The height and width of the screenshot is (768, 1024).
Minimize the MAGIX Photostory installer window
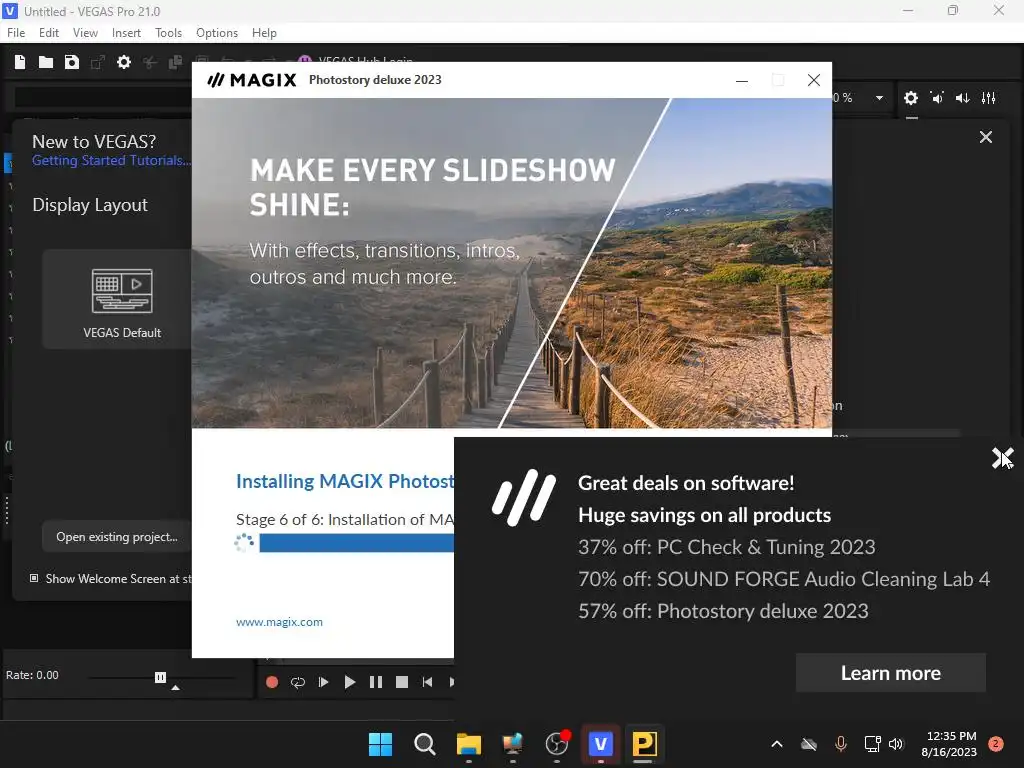(x=742, y=80)
